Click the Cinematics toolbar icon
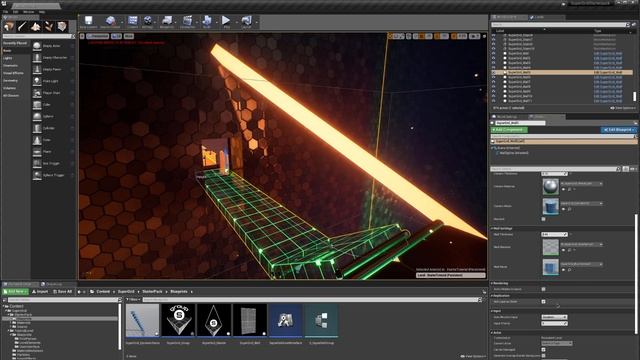 coord(187,20)
